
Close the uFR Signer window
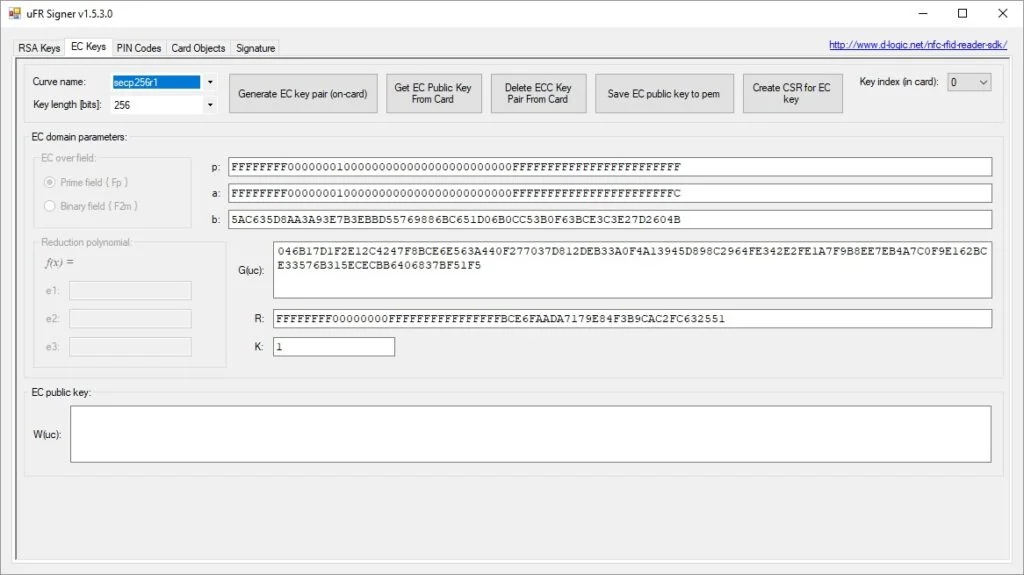(1003, 13)
